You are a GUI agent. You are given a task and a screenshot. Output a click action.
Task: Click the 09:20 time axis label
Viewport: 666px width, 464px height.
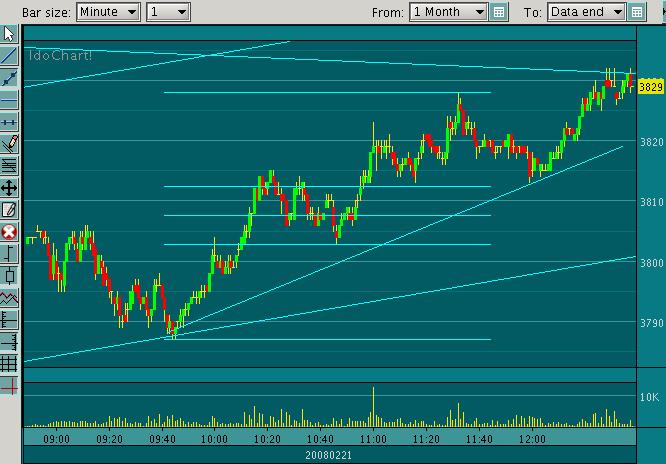click(110, 439)
